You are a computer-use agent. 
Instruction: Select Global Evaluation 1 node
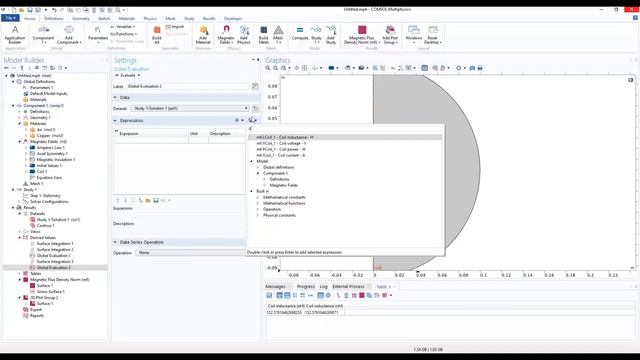tap(53, 256)
